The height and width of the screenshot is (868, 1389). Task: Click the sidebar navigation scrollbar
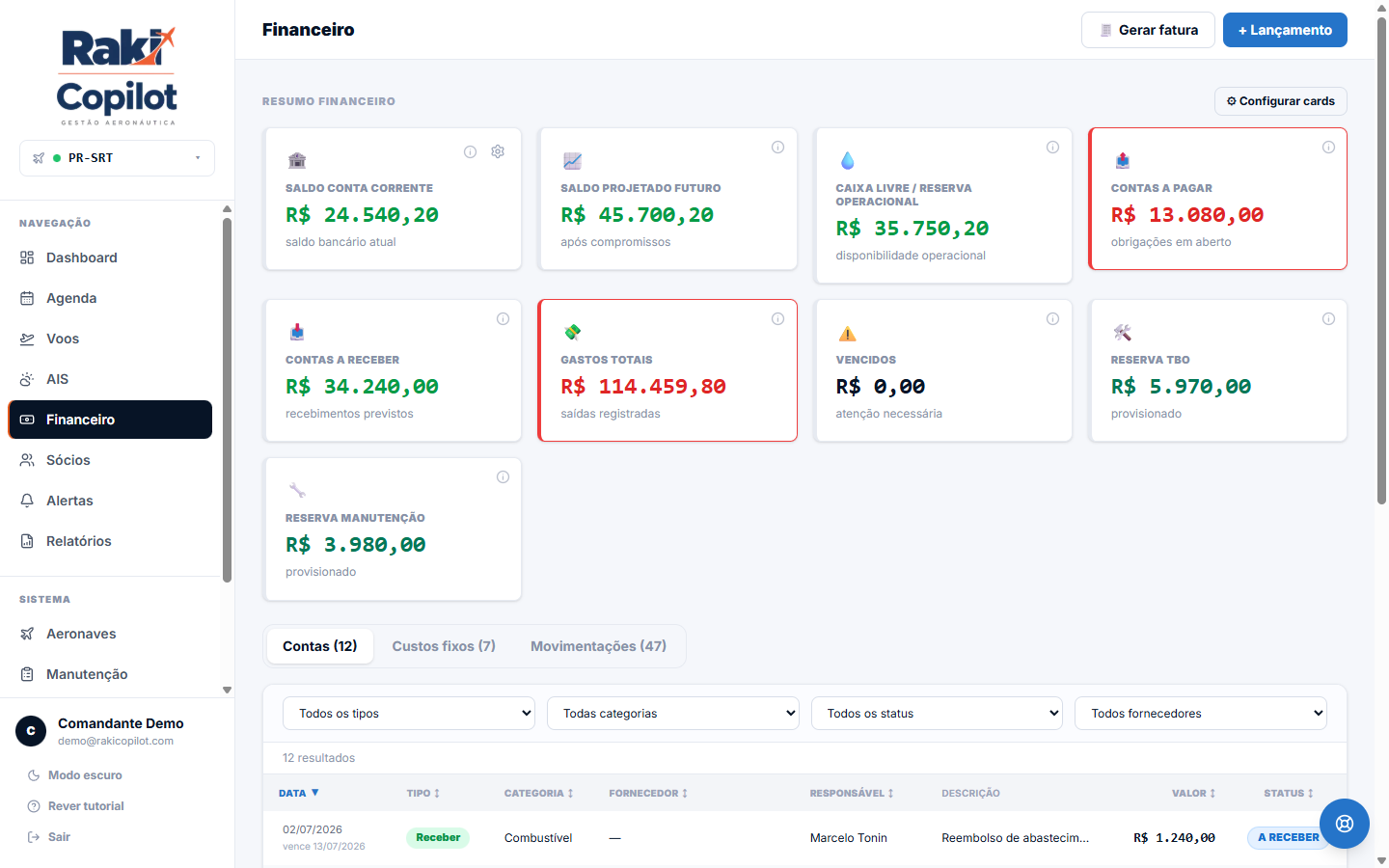(x=227, y=400)
